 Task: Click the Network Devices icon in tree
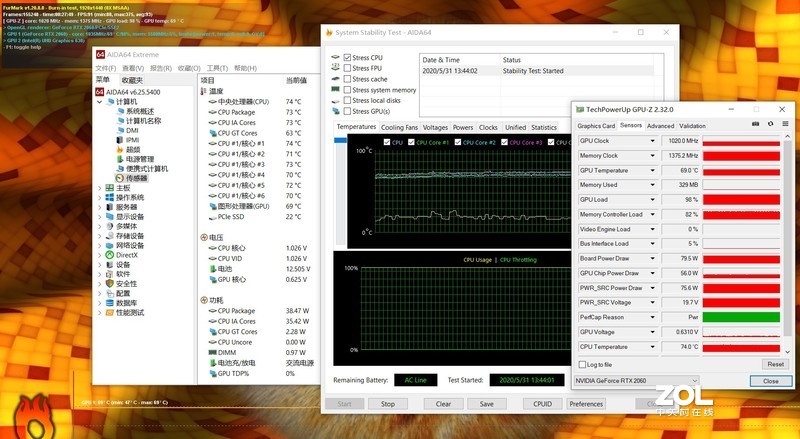[110, 246]
